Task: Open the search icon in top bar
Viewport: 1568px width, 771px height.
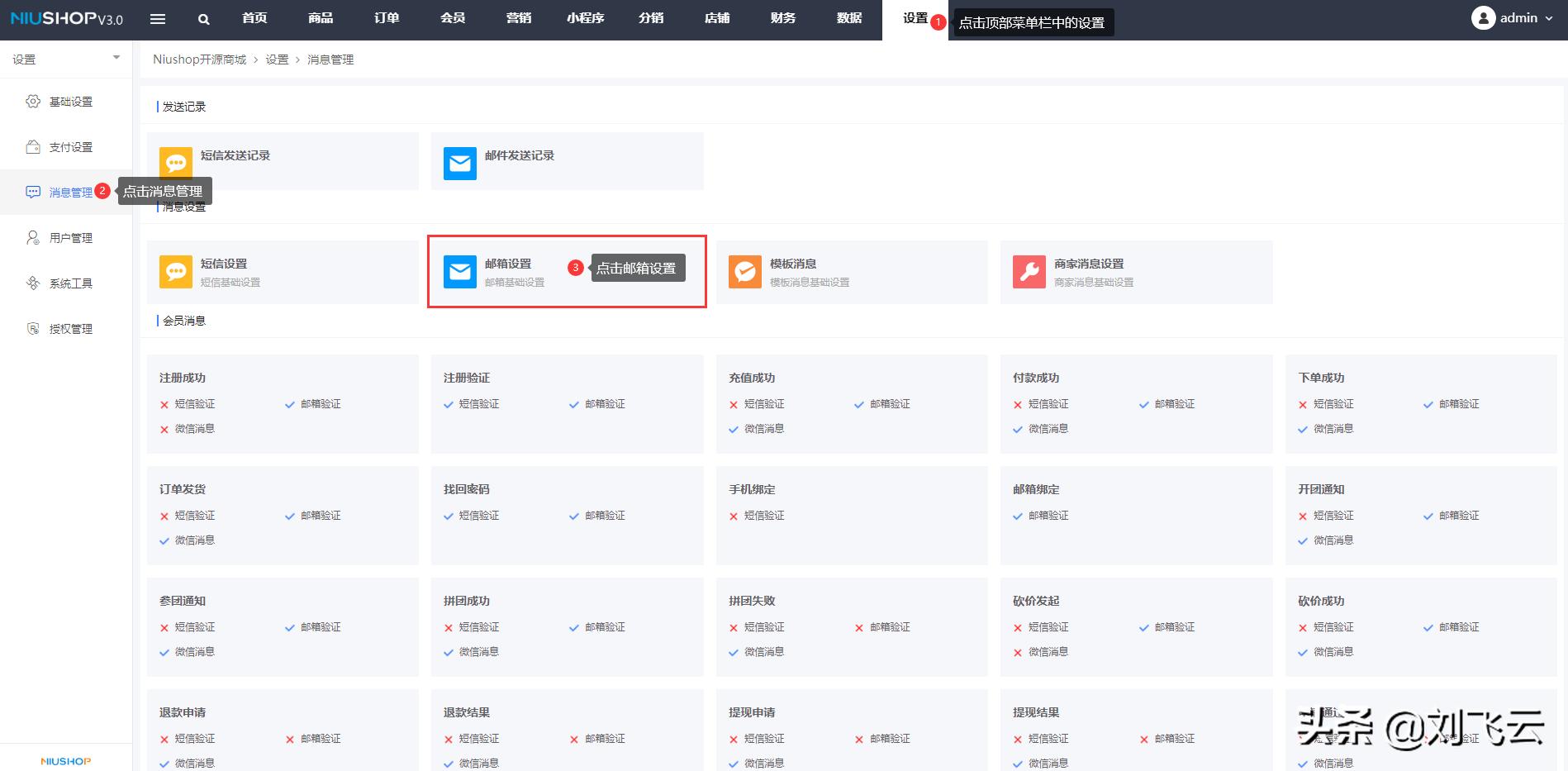Action: point(203,18)
